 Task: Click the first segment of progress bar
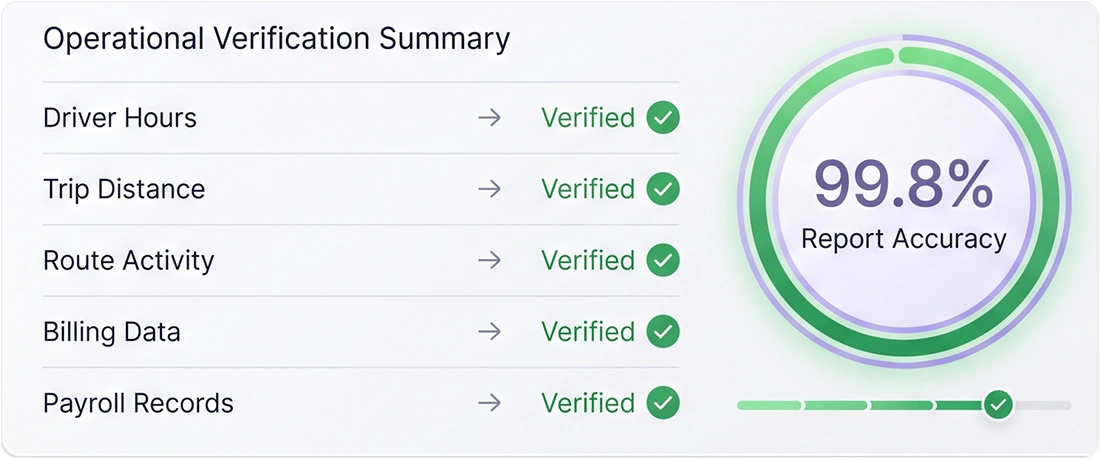769,406
